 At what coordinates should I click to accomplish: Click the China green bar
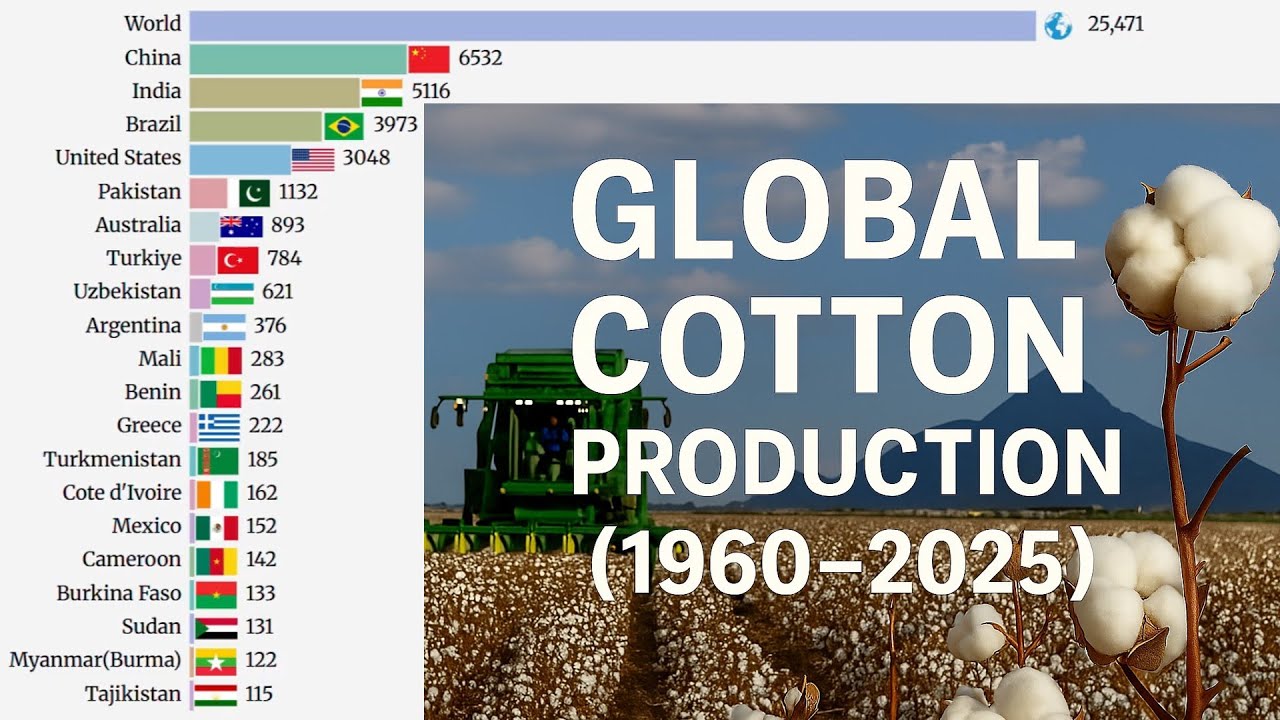pyautogui.click(x=298, y=59)
